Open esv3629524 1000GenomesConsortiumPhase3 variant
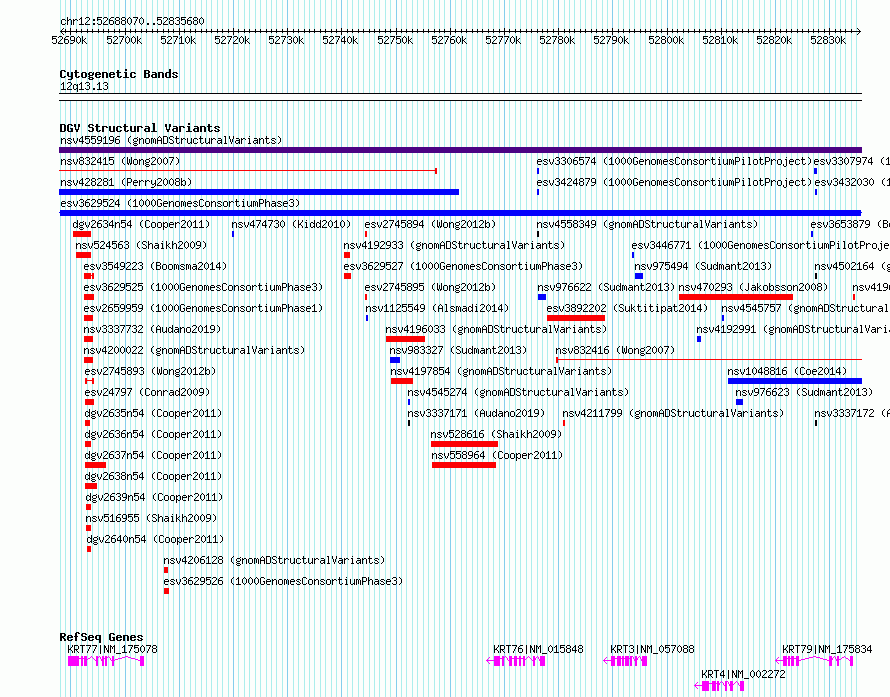This screenshot has height=697, width=890. point(180,203)
